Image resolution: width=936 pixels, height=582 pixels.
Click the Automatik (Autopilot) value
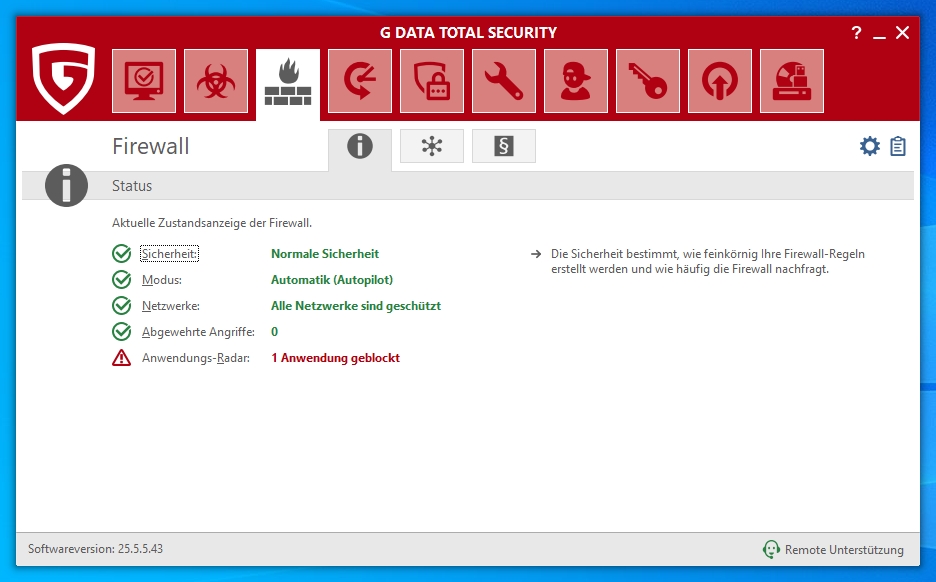pyautogui.click(x=332, y=280)
